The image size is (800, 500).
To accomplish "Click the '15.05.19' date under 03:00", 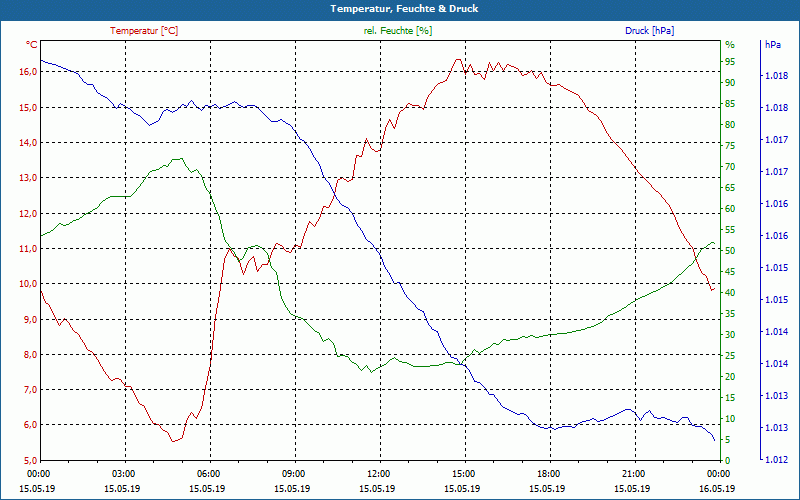I will pos(122,488).
